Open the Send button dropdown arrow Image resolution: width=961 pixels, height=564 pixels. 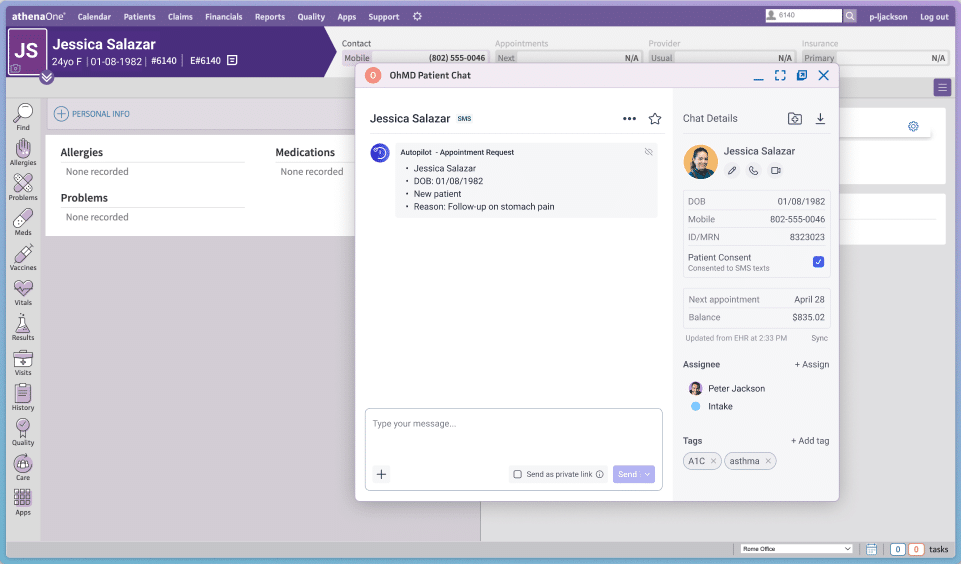648,474
